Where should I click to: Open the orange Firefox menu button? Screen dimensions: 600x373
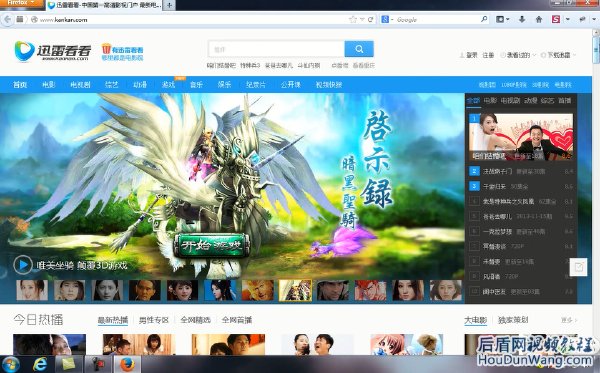(22, 3)
